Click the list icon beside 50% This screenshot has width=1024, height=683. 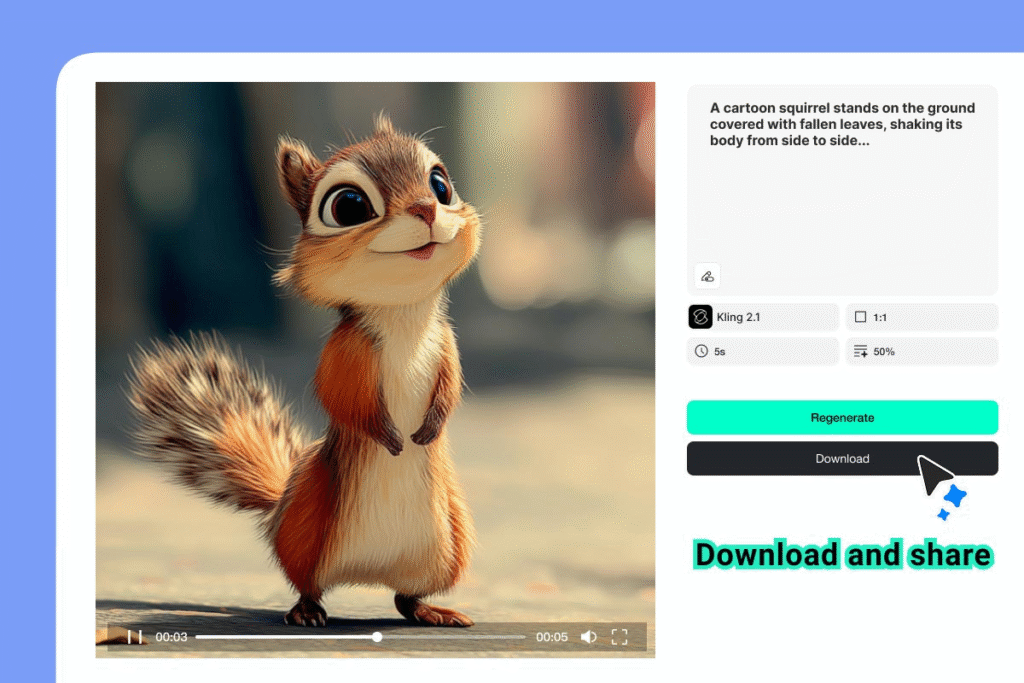click(860, 352)
